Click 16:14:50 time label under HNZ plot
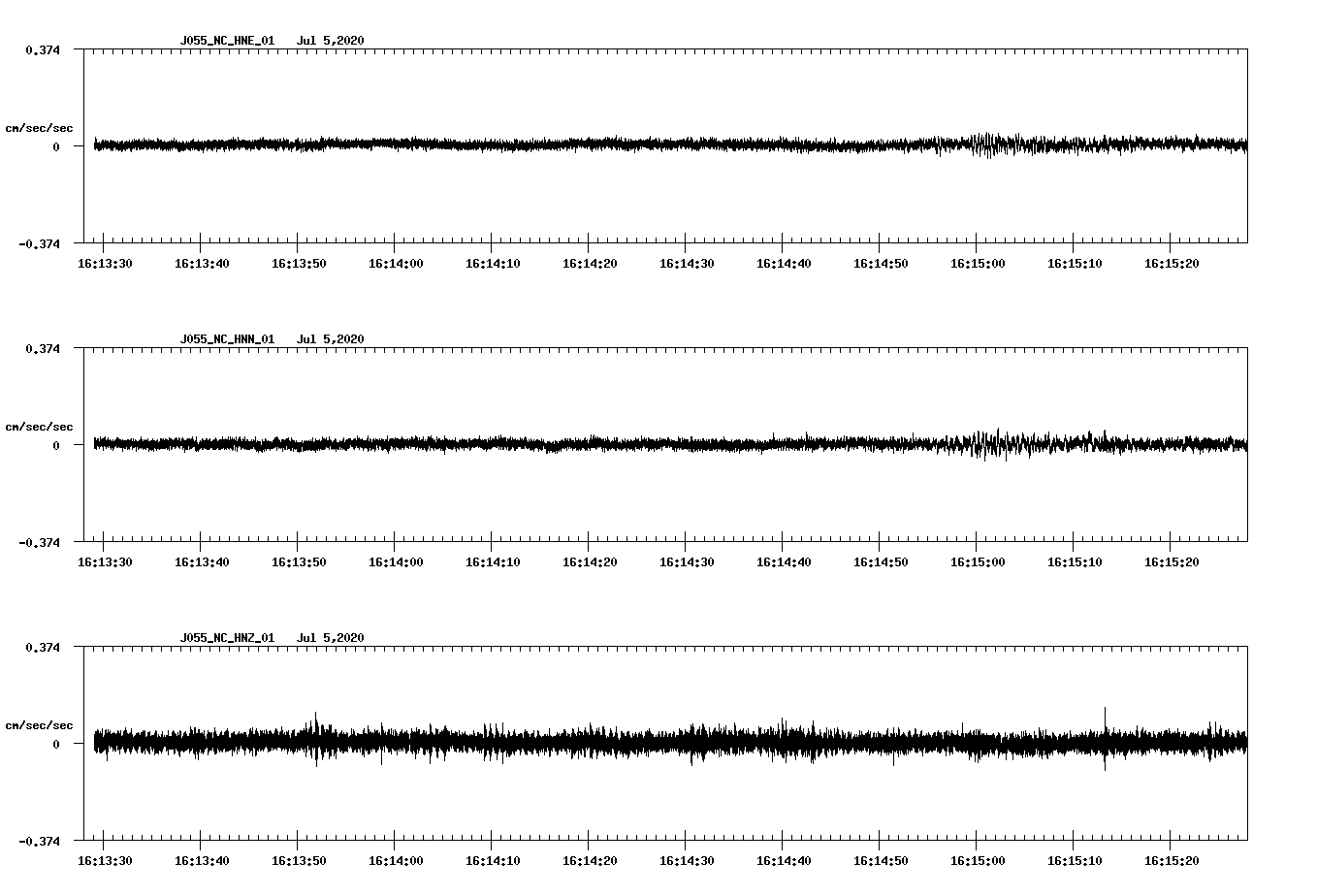 [881, 861]
